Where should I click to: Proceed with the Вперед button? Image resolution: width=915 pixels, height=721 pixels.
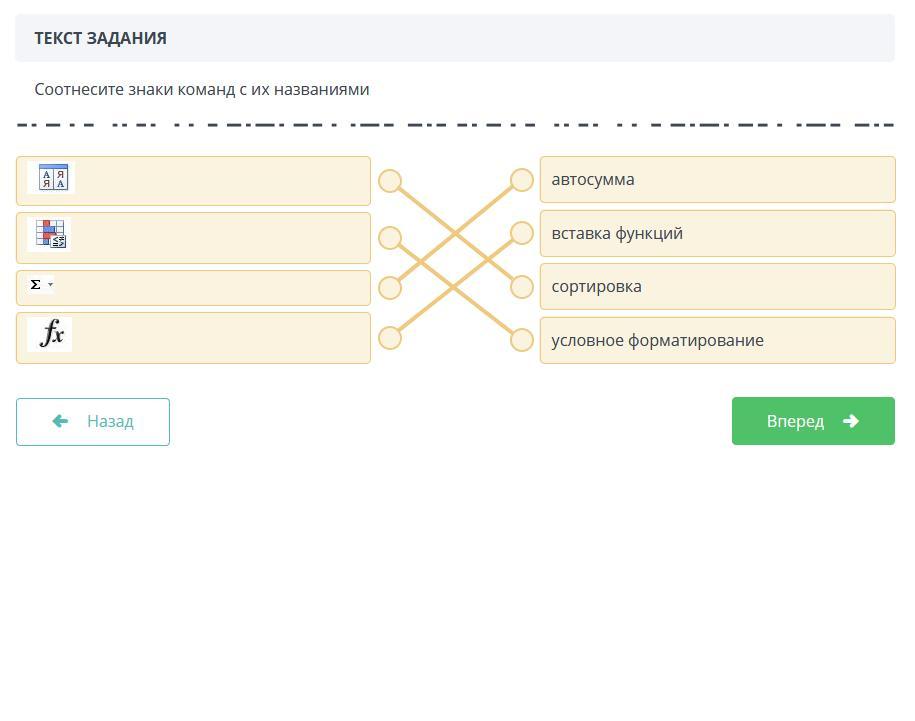click(x=813, y=421)
